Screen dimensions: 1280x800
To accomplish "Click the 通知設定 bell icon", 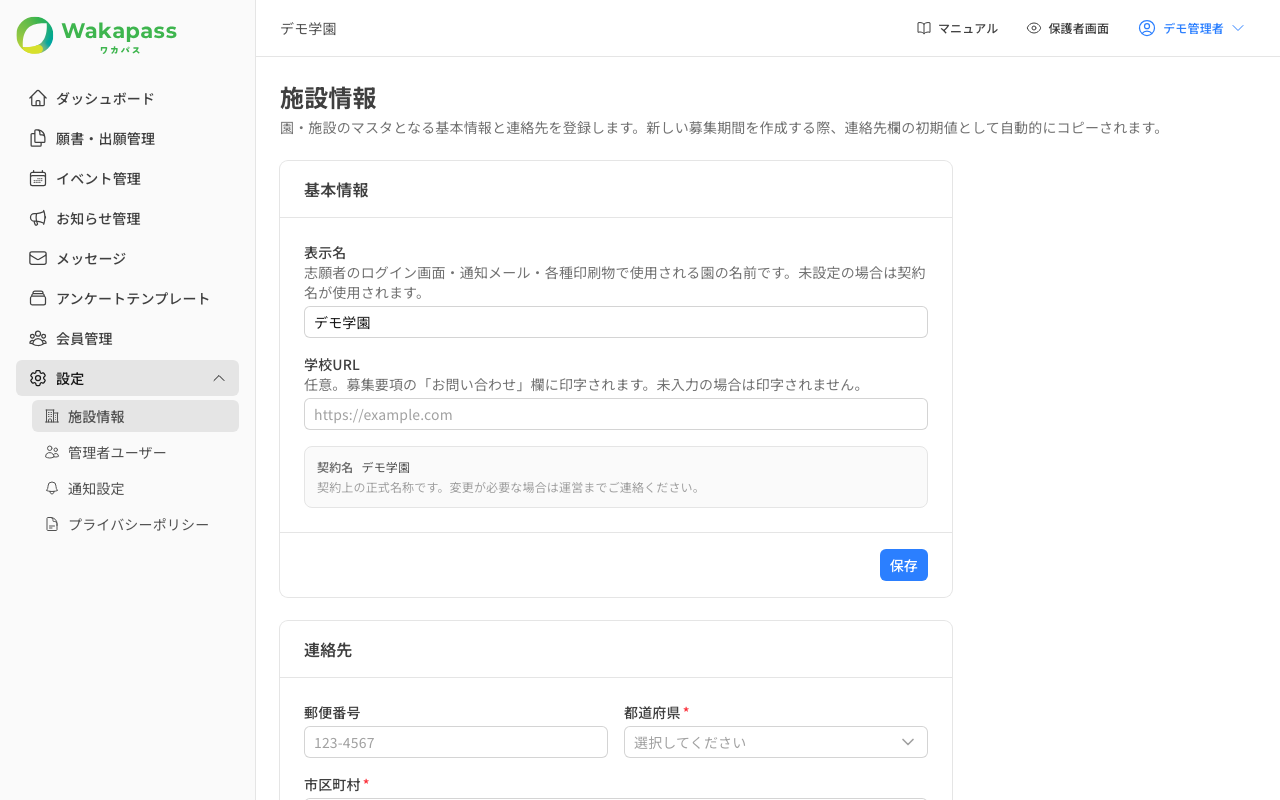I will point(52,488).
